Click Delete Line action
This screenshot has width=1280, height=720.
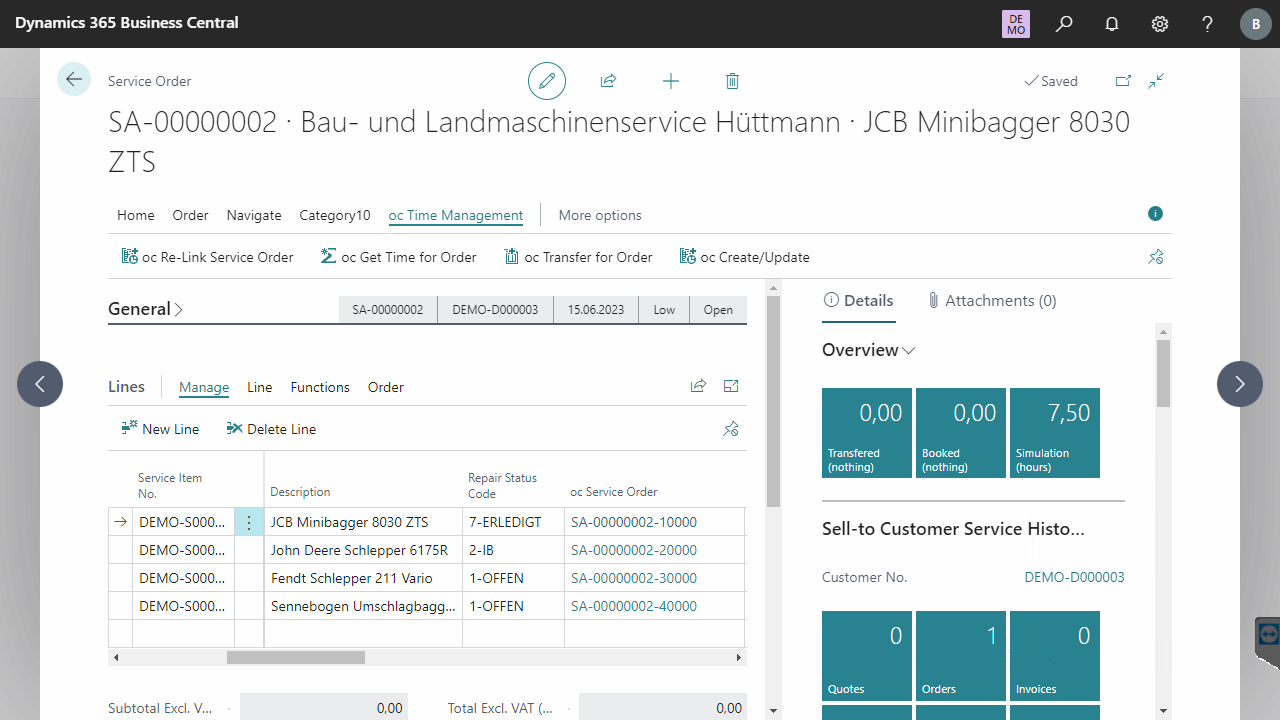click(x=271, y=429)
